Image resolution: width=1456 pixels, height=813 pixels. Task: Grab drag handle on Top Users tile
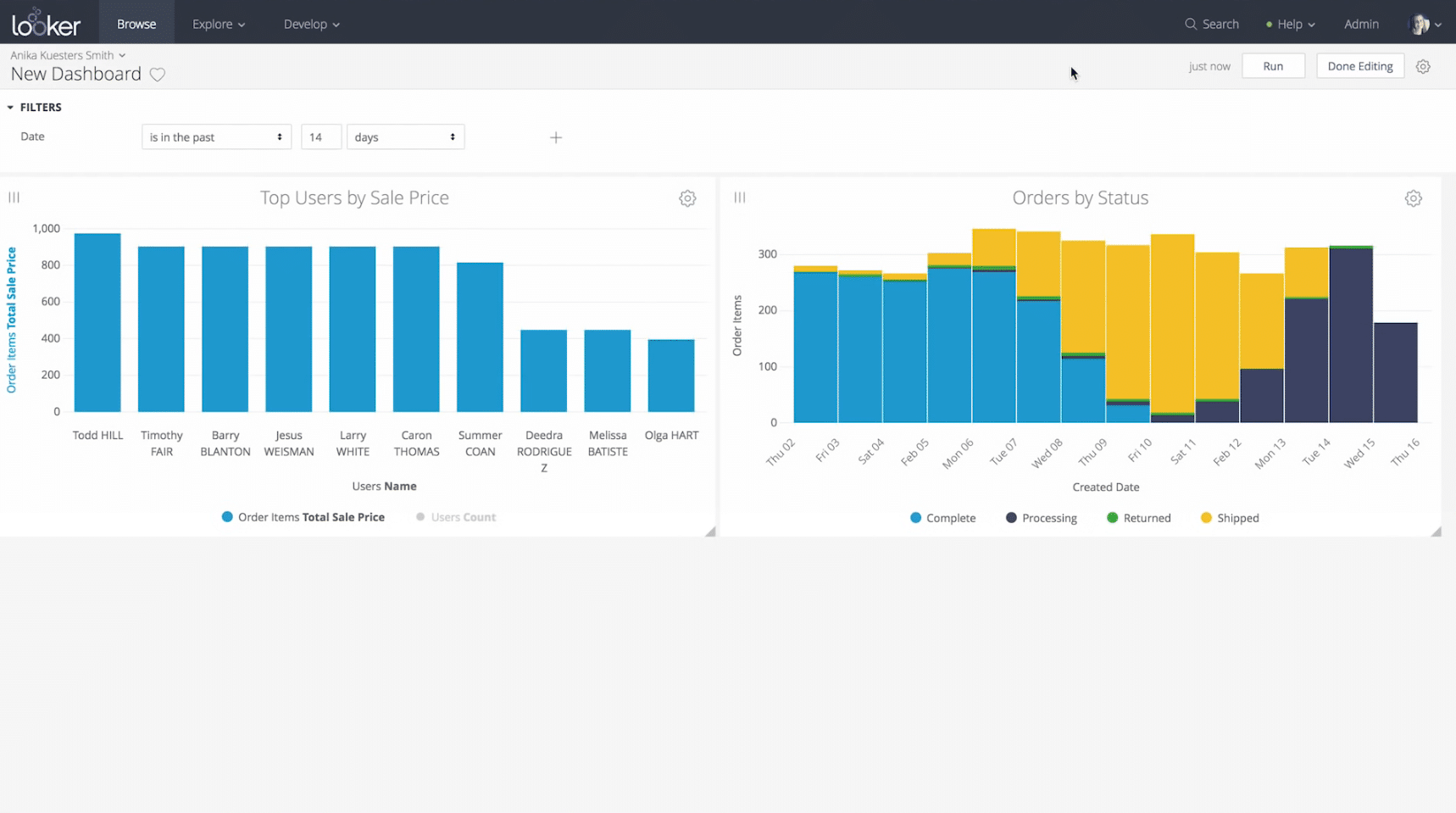coord(14,198)
